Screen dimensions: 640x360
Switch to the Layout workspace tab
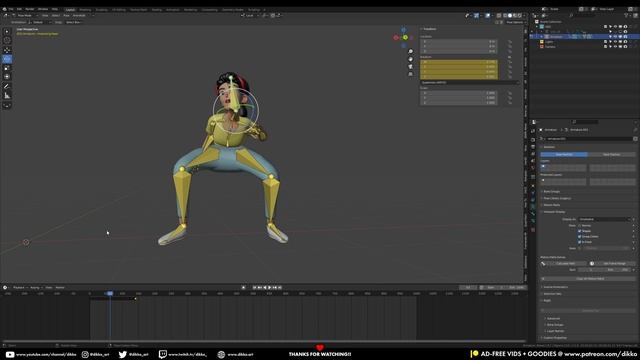[x=70, y=9]
